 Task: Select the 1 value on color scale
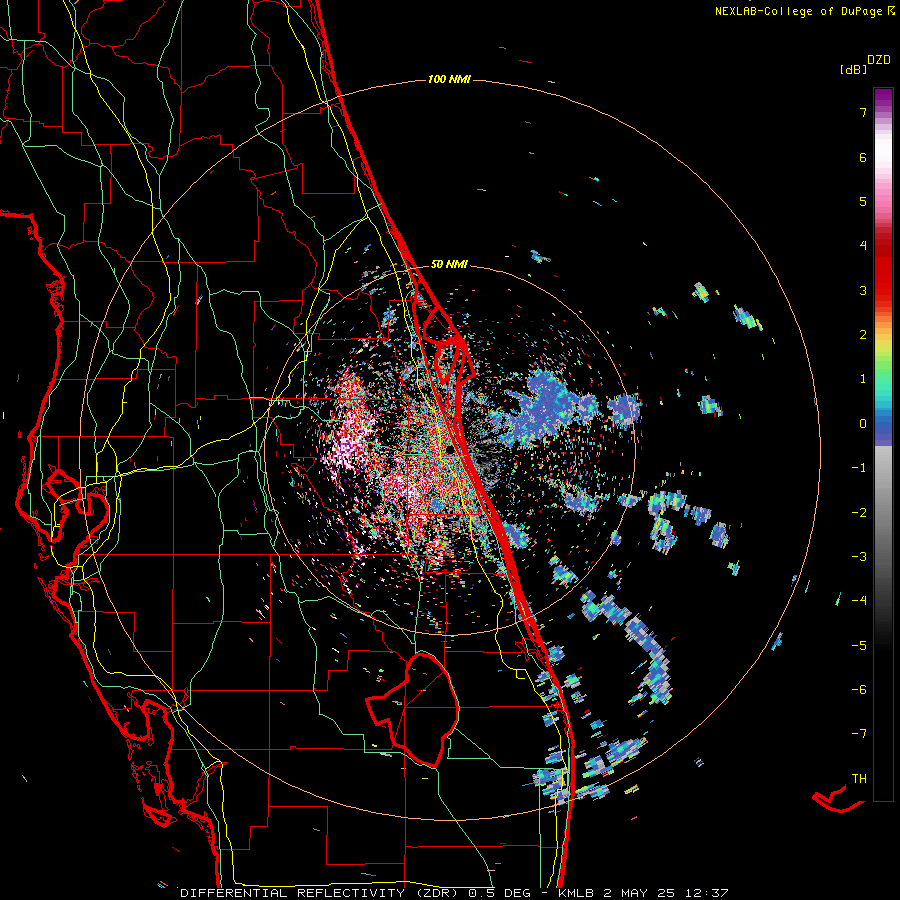point(863,379)
